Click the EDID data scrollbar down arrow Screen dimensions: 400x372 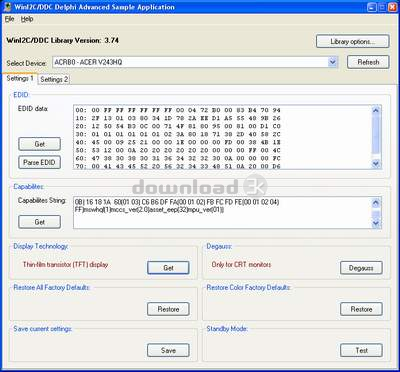[376, 163]
